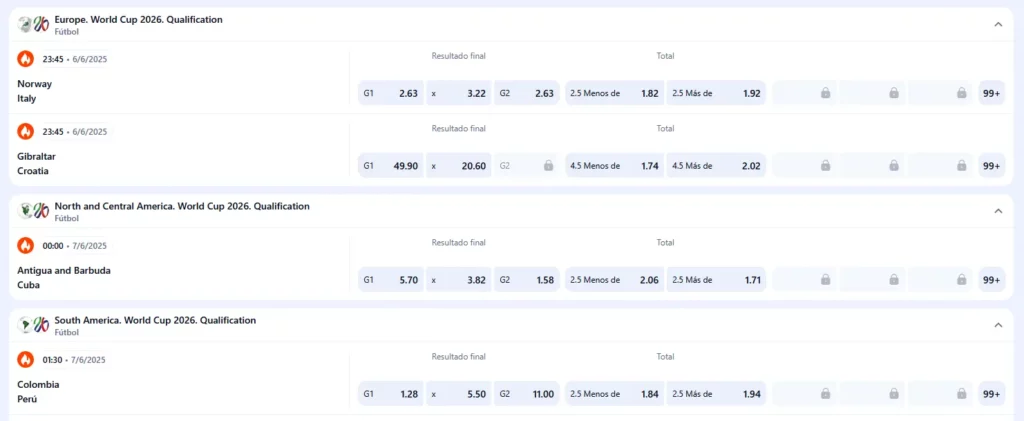
Task: Click the flame icon beside Norway vs Italy
Action: 26,59
